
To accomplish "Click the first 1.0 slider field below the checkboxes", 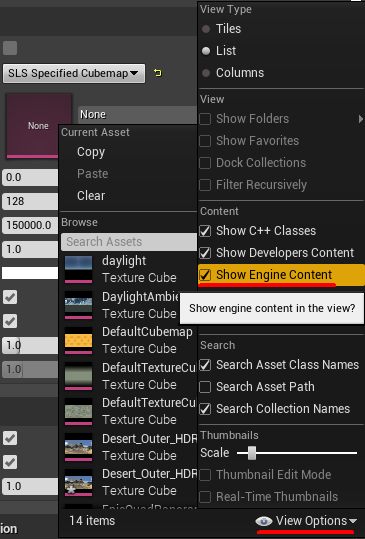I will pyautogui.click(x=30, y=345).
